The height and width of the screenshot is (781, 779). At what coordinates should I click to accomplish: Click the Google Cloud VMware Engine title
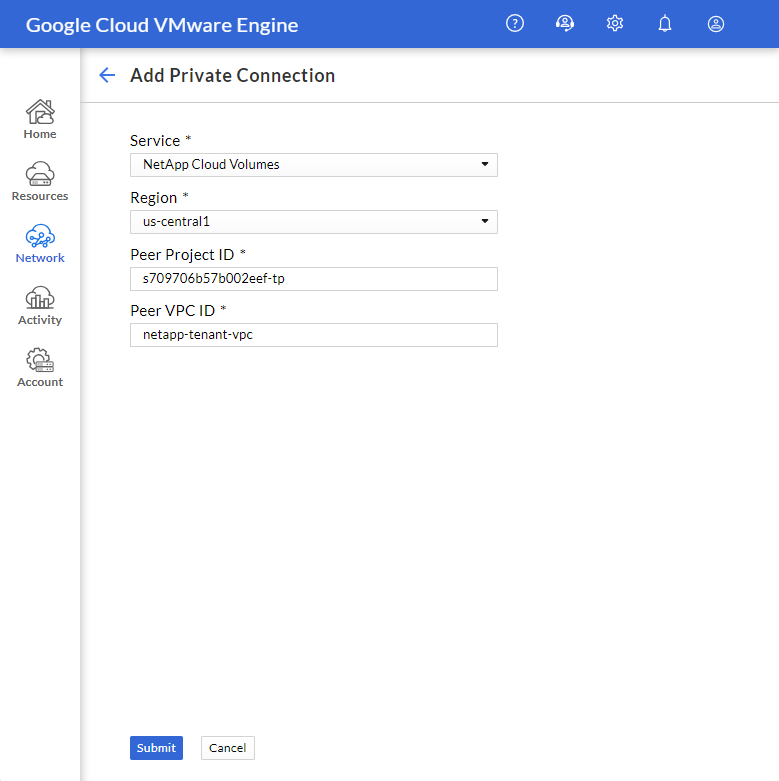pyautogui.click(x=162, y=25)
